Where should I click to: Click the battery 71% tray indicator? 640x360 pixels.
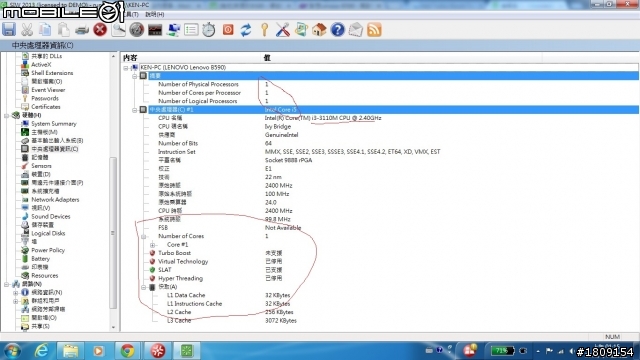coord(502,351)
